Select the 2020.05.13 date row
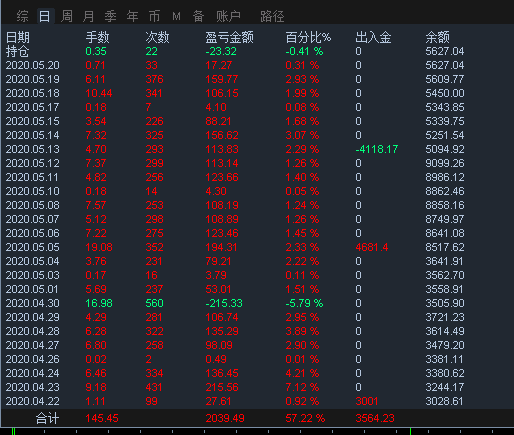The height and width of the screenshot is (435, 514). click(33, 149)
